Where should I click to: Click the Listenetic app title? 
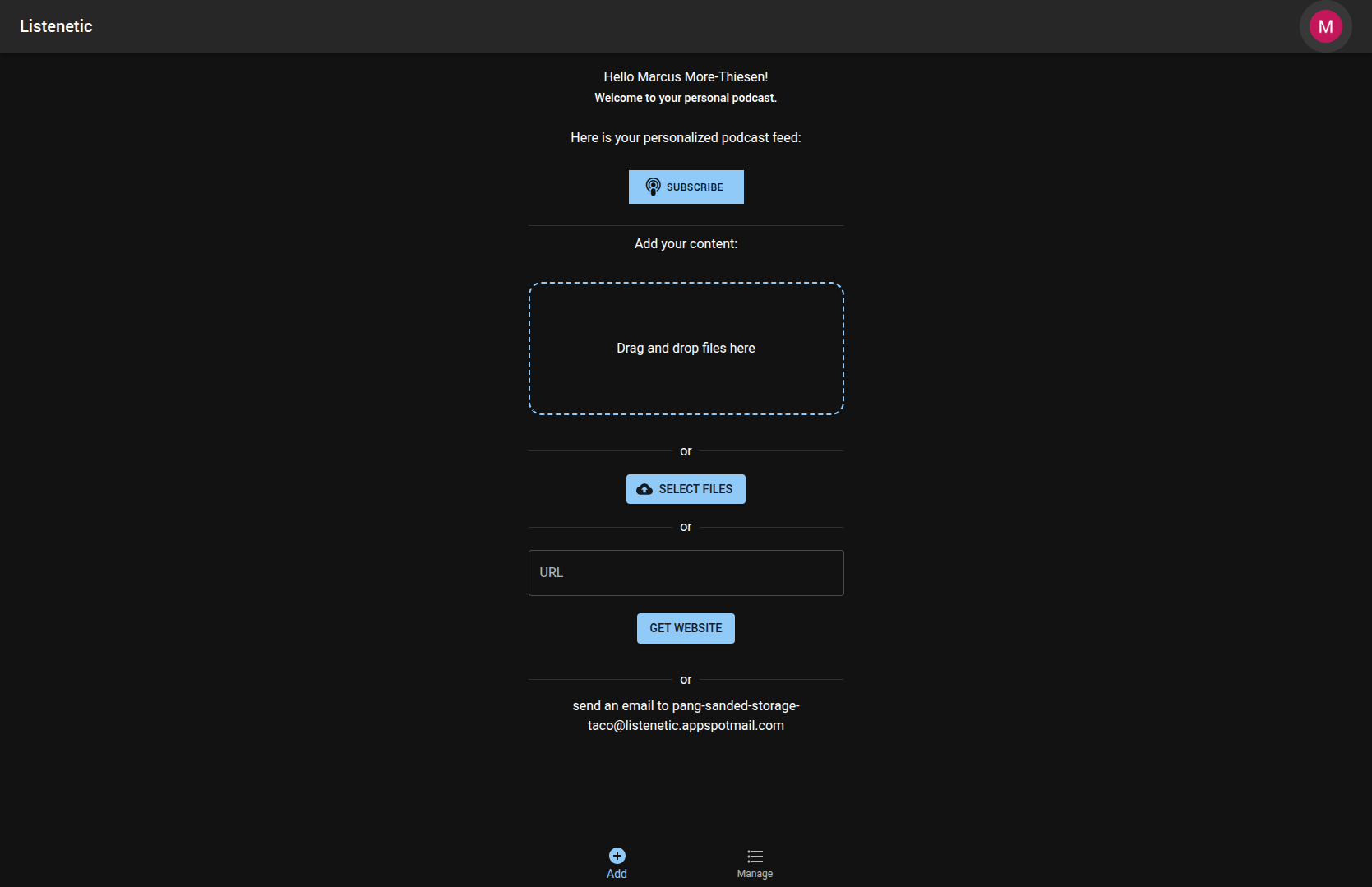(56, 26)
